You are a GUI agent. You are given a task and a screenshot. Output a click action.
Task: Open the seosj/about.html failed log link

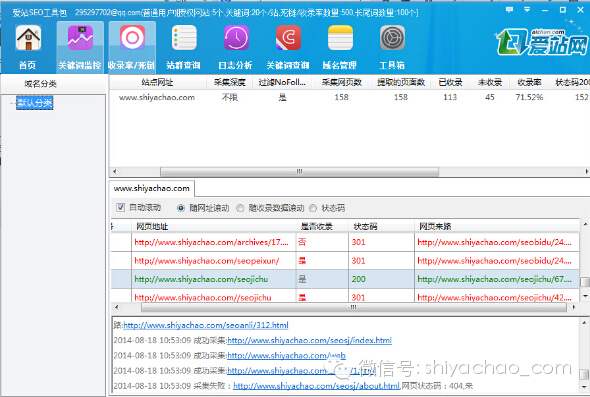click(316, 386)
